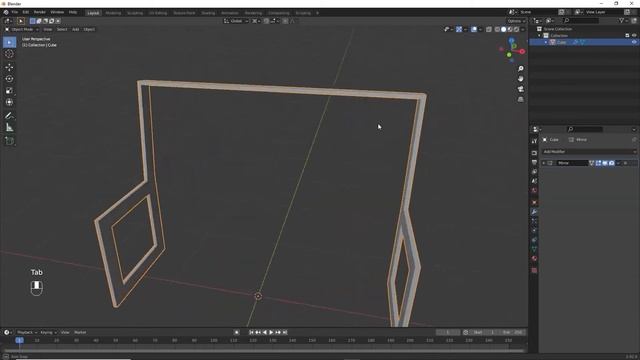Screen dimensions: 640x360
Task: Open the Render menu
Action: 40,12
